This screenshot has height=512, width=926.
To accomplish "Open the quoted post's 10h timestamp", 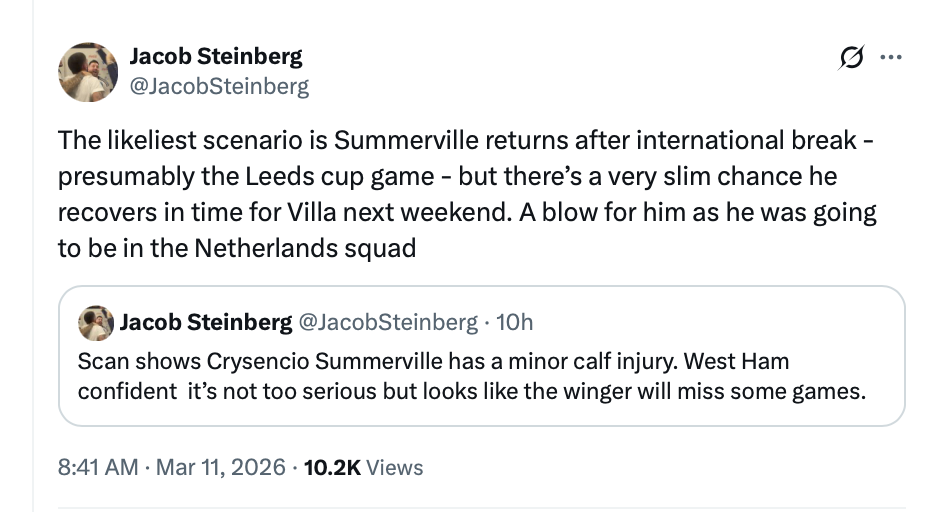I will pos(515,322).
